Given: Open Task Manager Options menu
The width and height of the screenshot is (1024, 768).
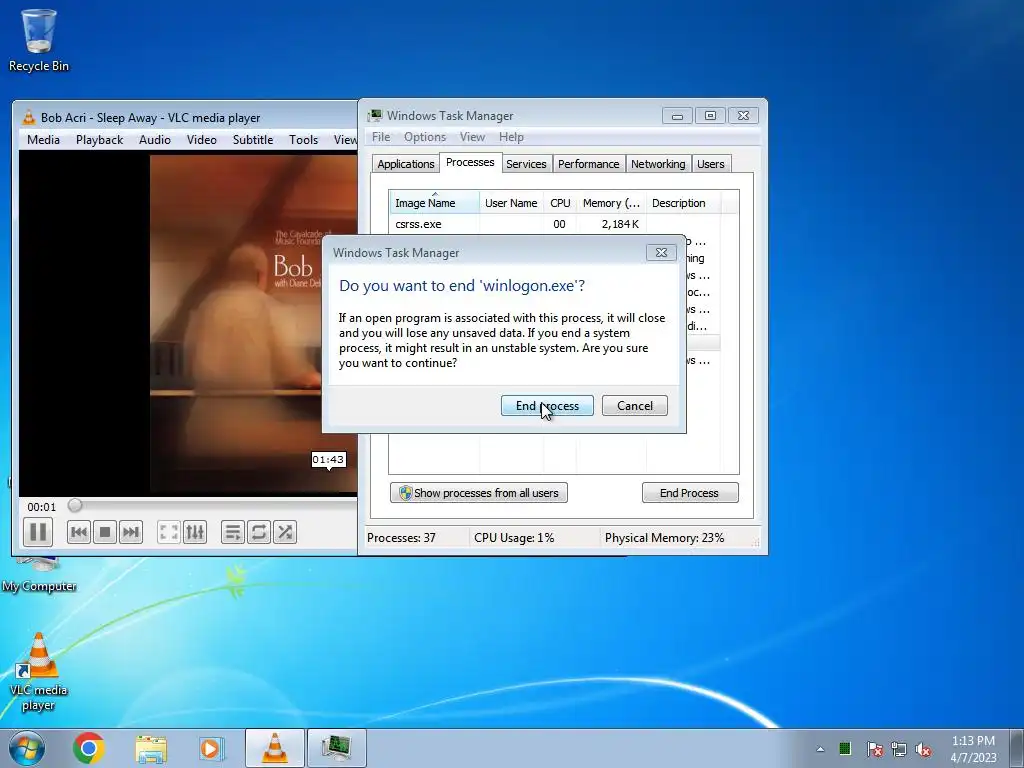Looking at the screenshot, I should (425, 137).
